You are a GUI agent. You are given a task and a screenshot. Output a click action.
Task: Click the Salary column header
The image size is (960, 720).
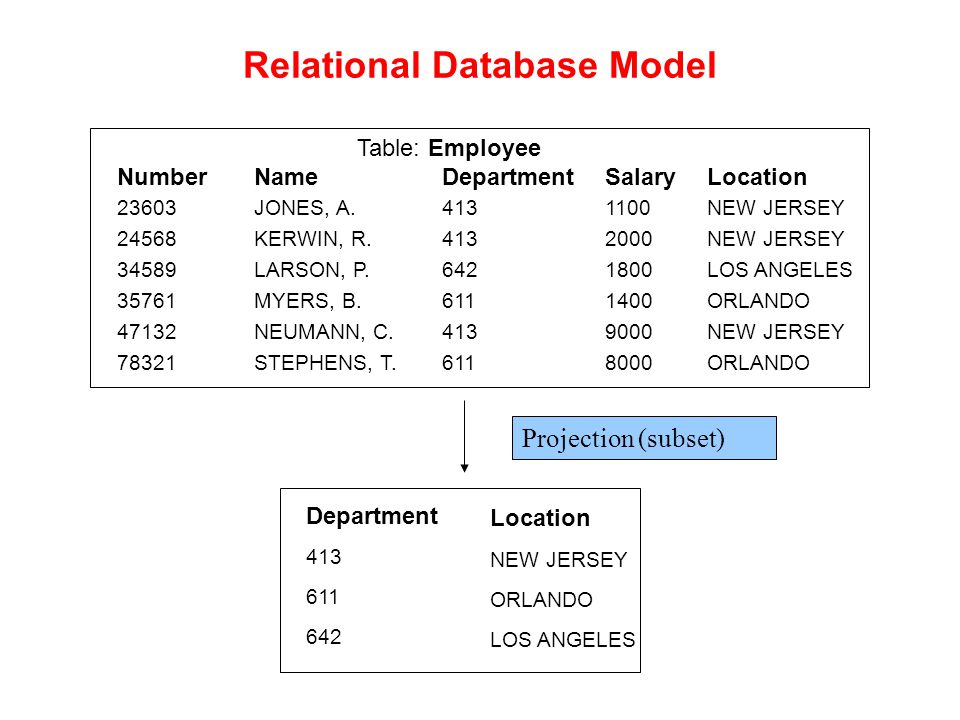click(640, 178)
